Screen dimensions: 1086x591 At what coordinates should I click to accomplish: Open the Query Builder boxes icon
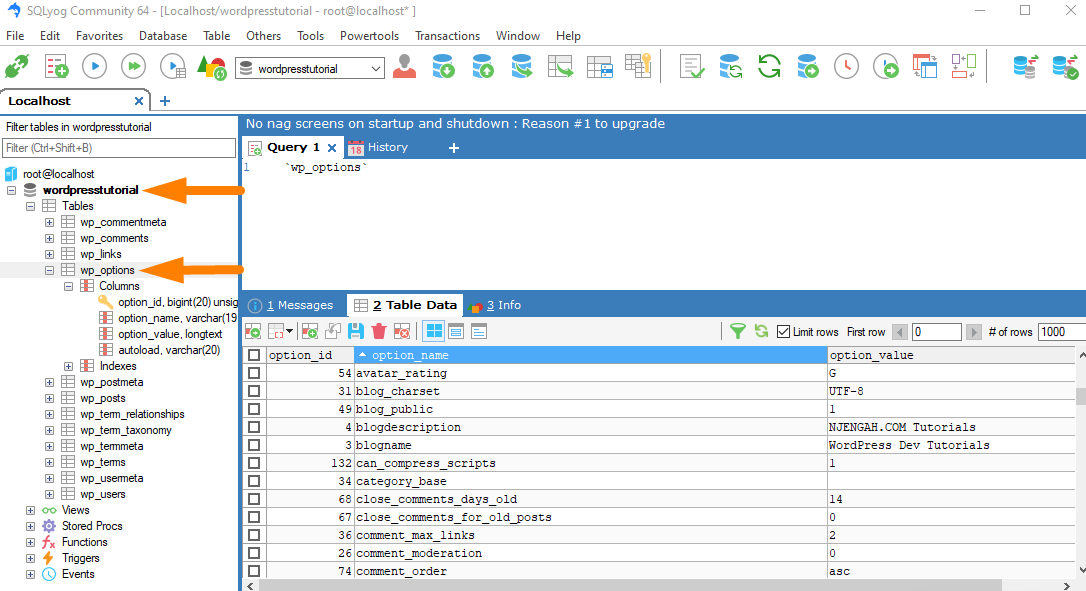(963, 67)
